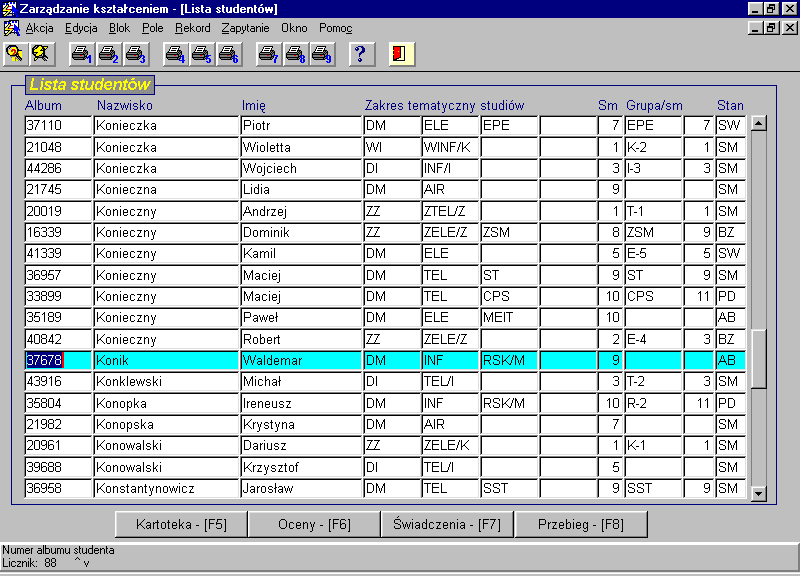Click the vertical scrollbar thumb
Viewport: 800px width, 576px height.
click(x=759, y=359)
